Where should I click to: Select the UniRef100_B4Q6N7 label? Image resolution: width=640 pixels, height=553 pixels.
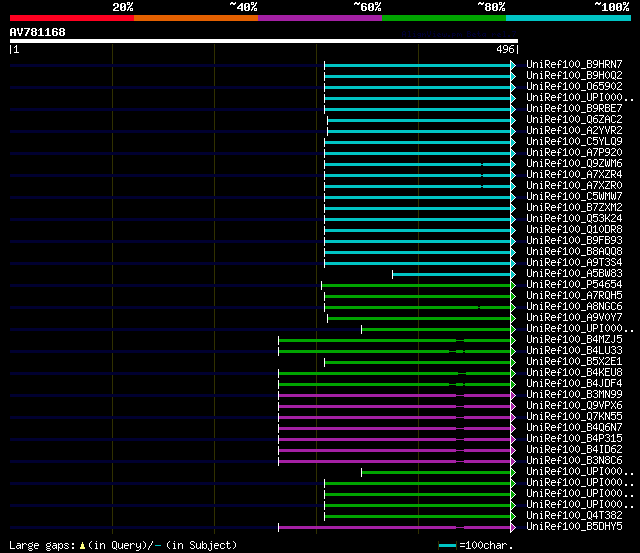pos(574,428)
